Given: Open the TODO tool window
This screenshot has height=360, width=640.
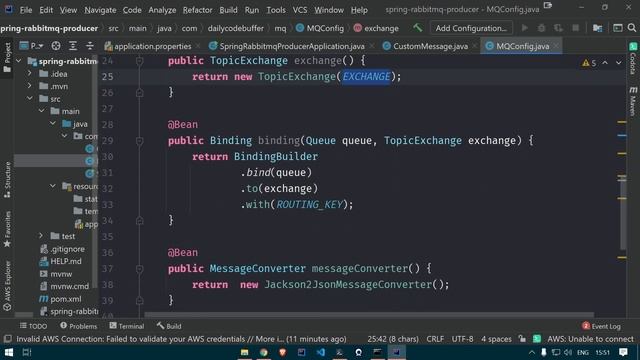Looking at the screenshot, I should [33, 326].
